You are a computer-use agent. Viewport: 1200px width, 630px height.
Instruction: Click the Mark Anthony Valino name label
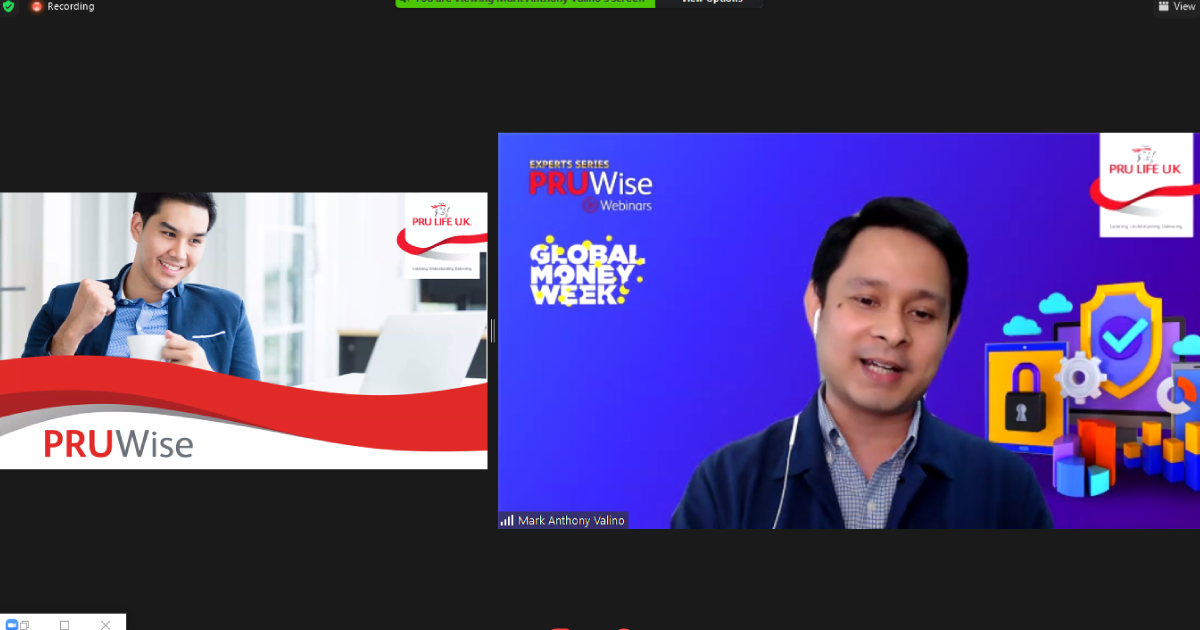[570, 521]
